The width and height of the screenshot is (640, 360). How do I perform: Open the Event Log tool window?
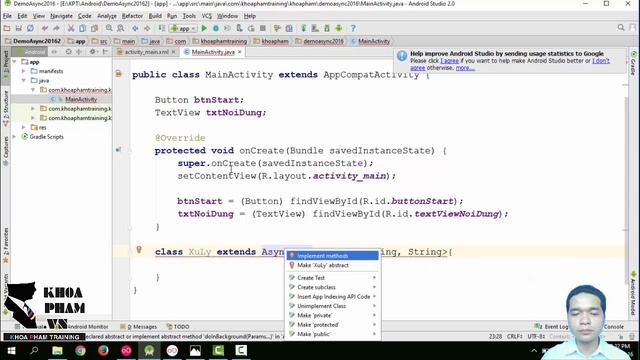551,327
